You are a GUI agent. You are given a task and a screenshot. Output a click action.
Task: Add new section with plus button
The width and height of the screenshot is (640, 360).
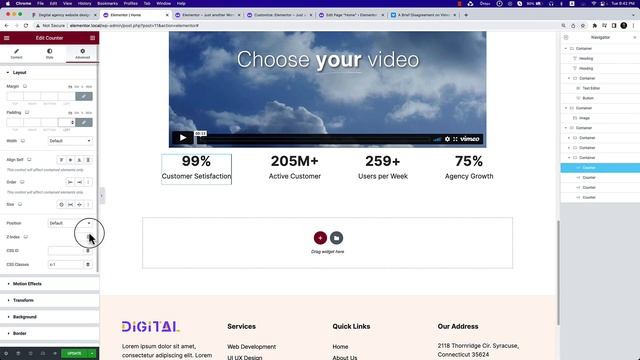[x=320, y=238]
